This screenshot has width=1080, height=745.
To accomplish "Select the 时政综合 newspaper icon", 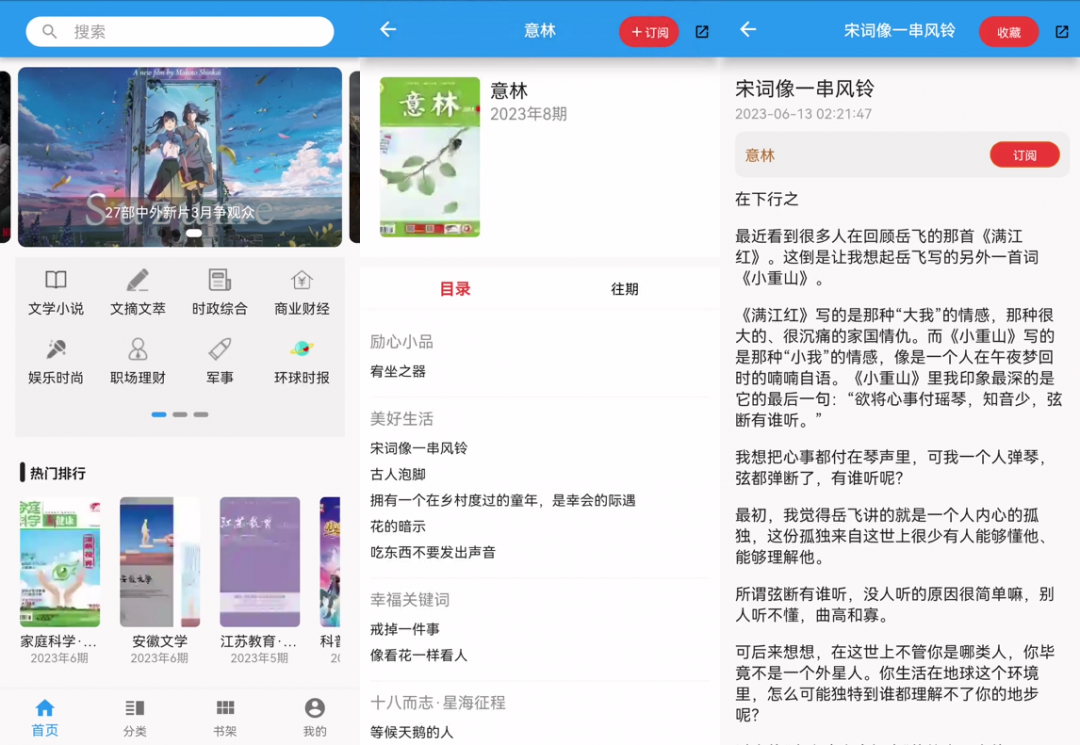I will tap(220, 281).
